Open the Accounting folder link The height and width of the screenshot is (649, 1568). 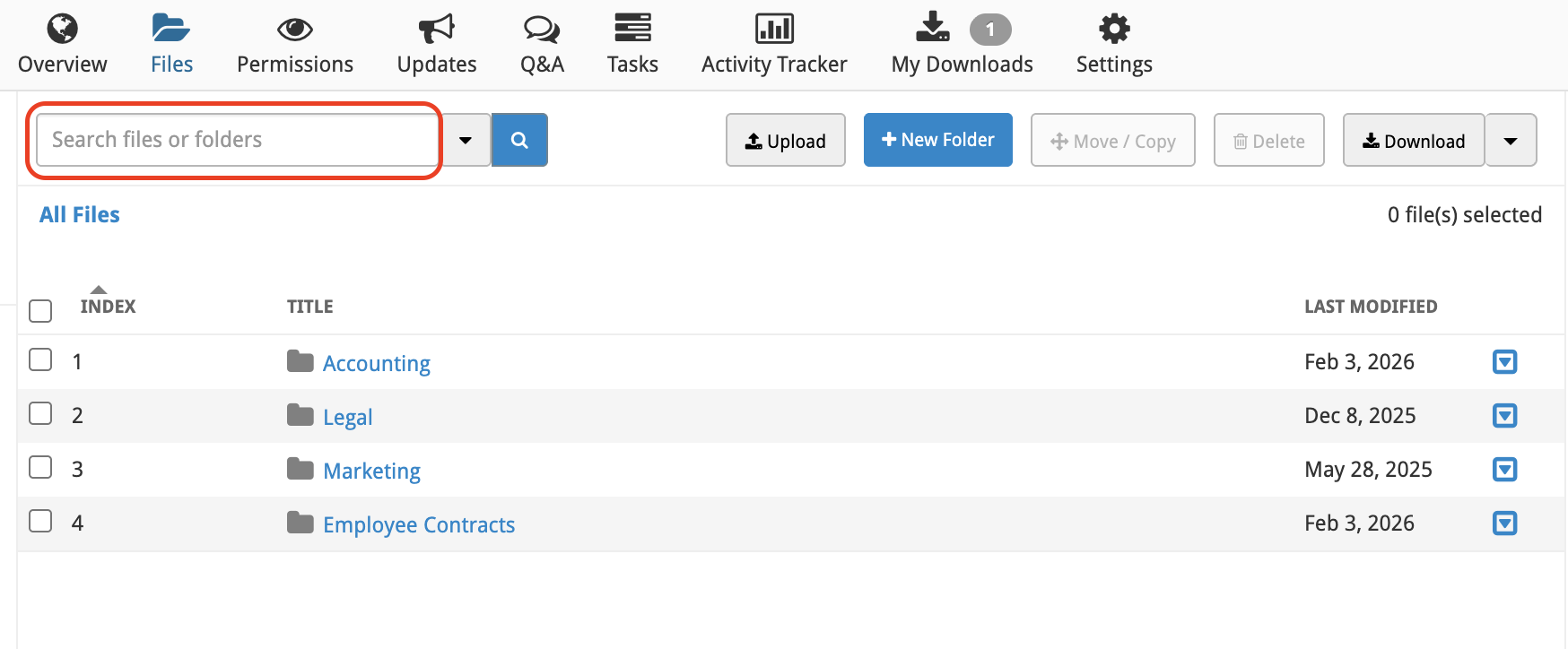click(x=377, y=363)
